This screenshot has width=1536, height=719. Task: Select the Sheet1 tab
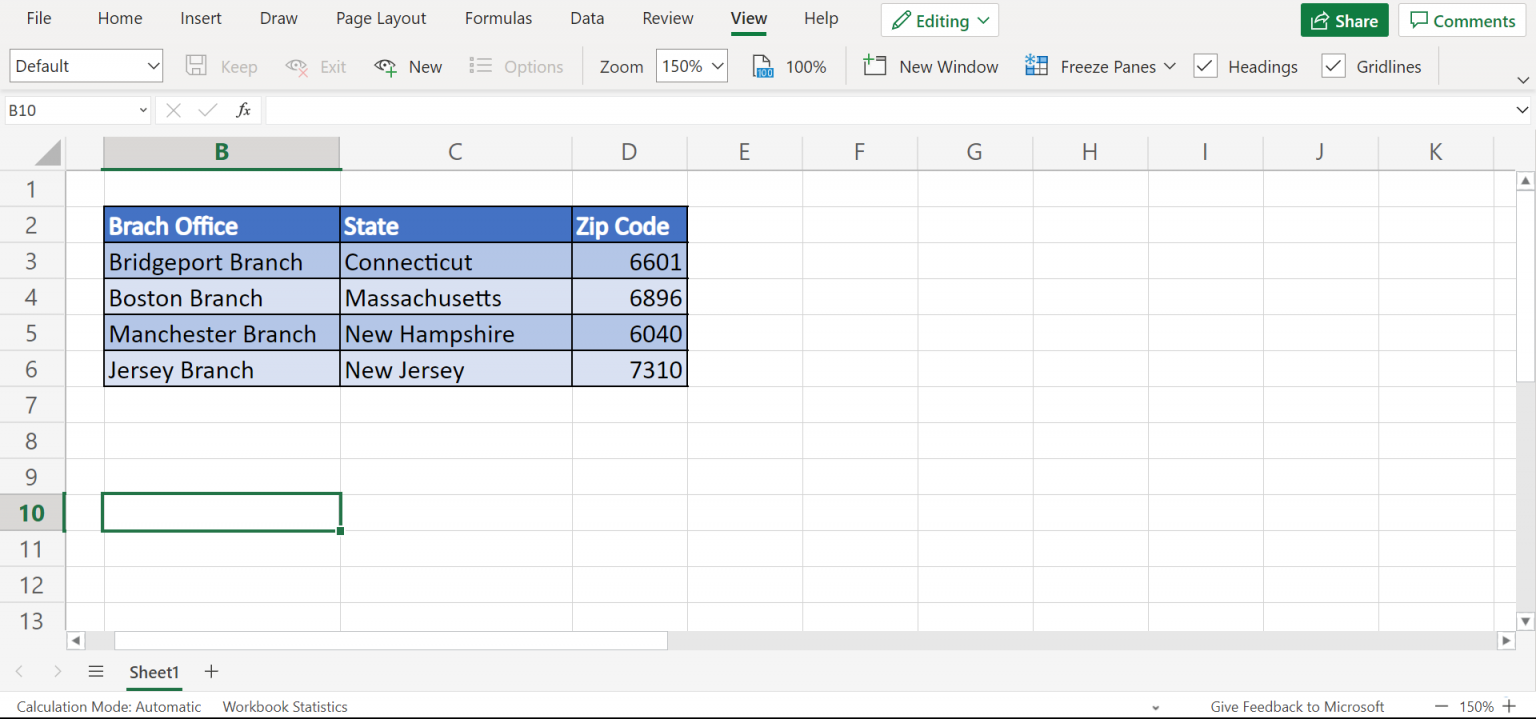[154, 672]
